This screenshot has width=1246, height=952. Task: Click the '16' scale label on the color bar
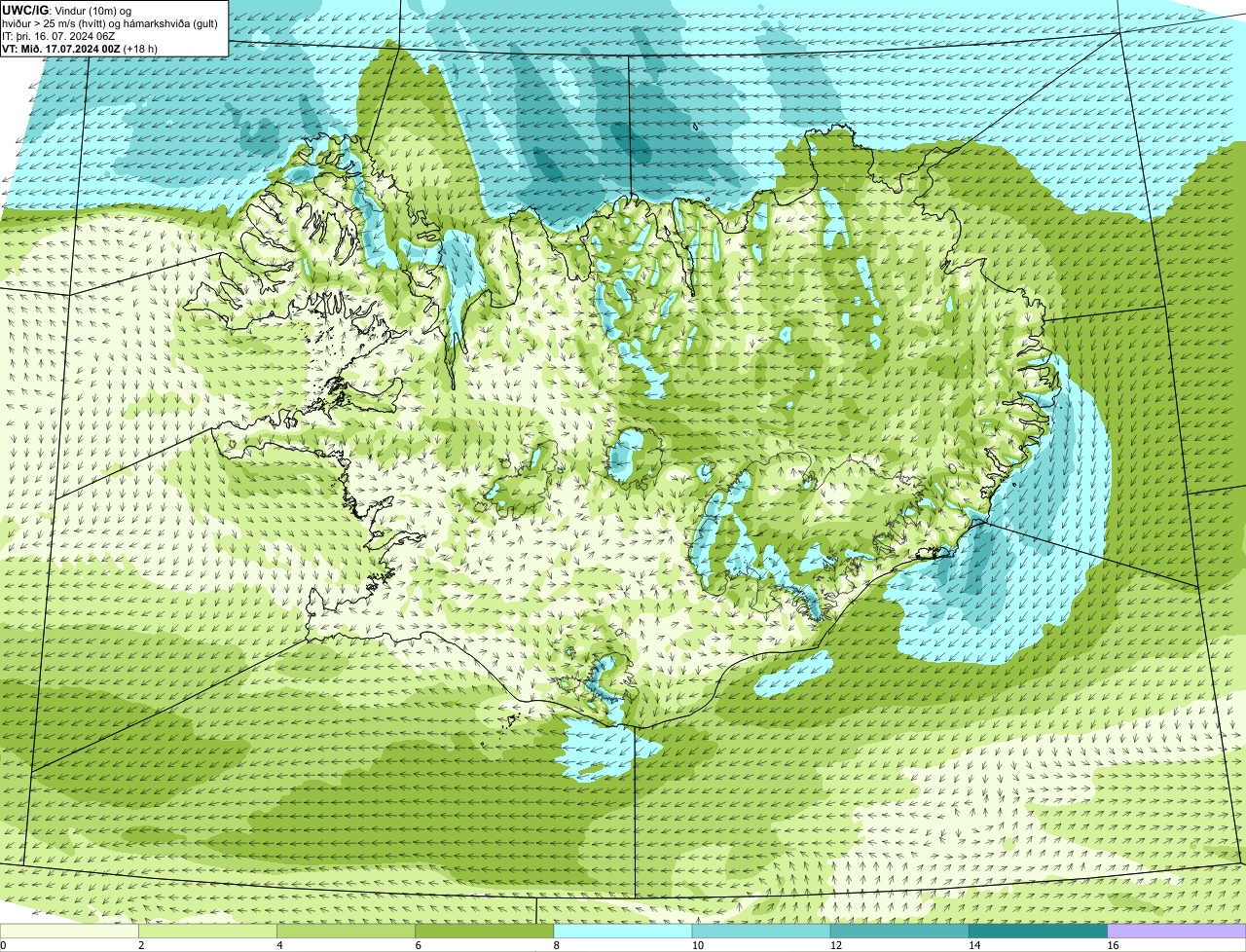click(x=1113, y=945)
